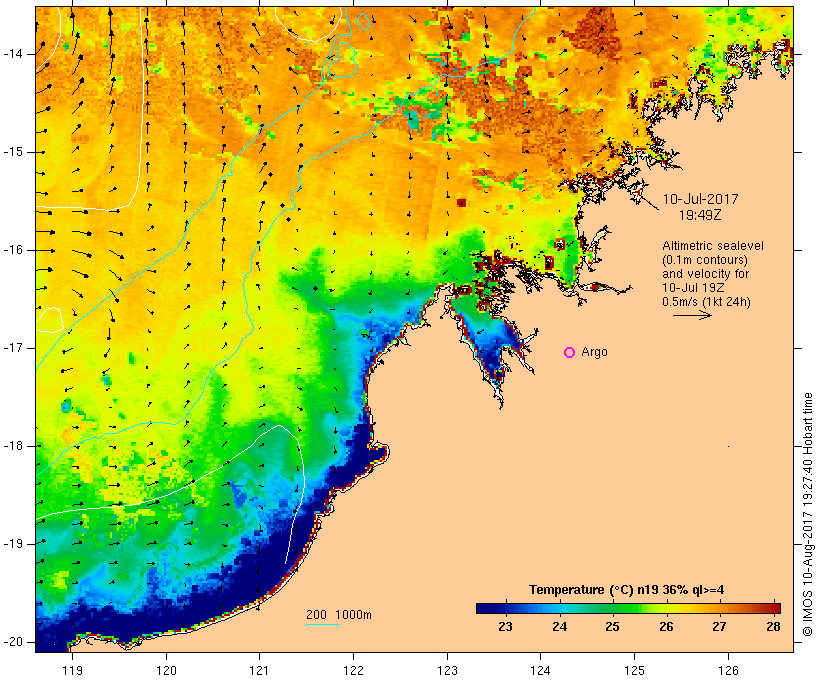Click 'and velocity for' legend line
This screenshot has height=680, width=820.
[705, 274]
